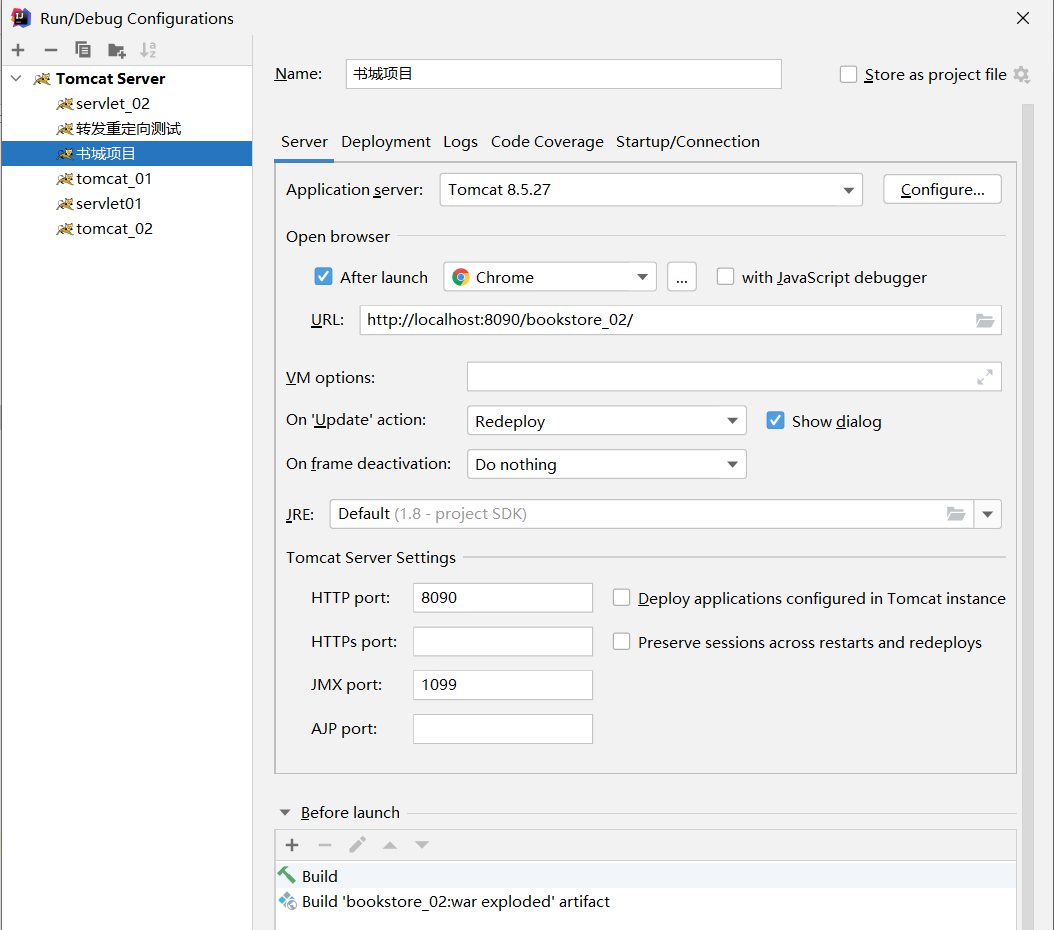Switch to the Startup/Connection tab

click(x=688, y=142)
